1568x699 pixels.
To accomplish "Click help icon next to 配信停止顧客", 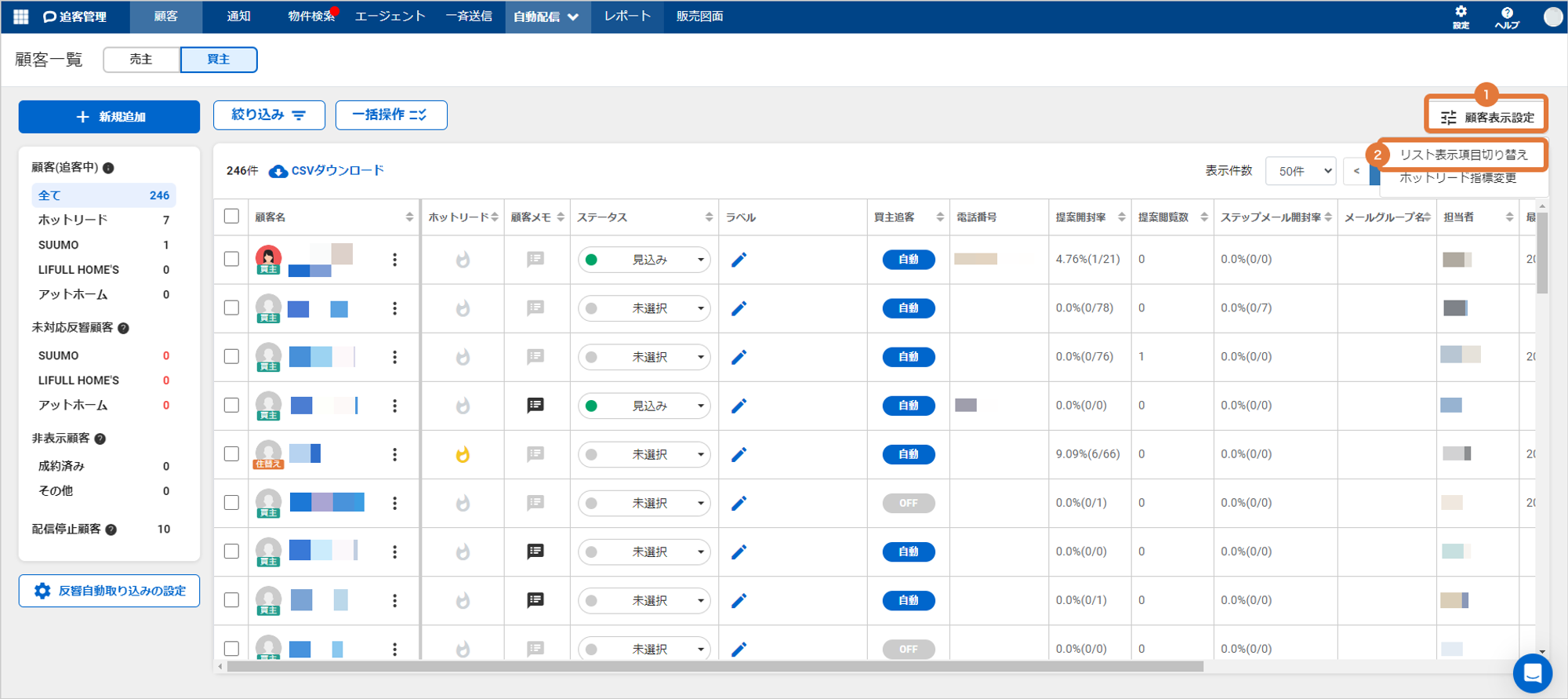I will point(111,530).
